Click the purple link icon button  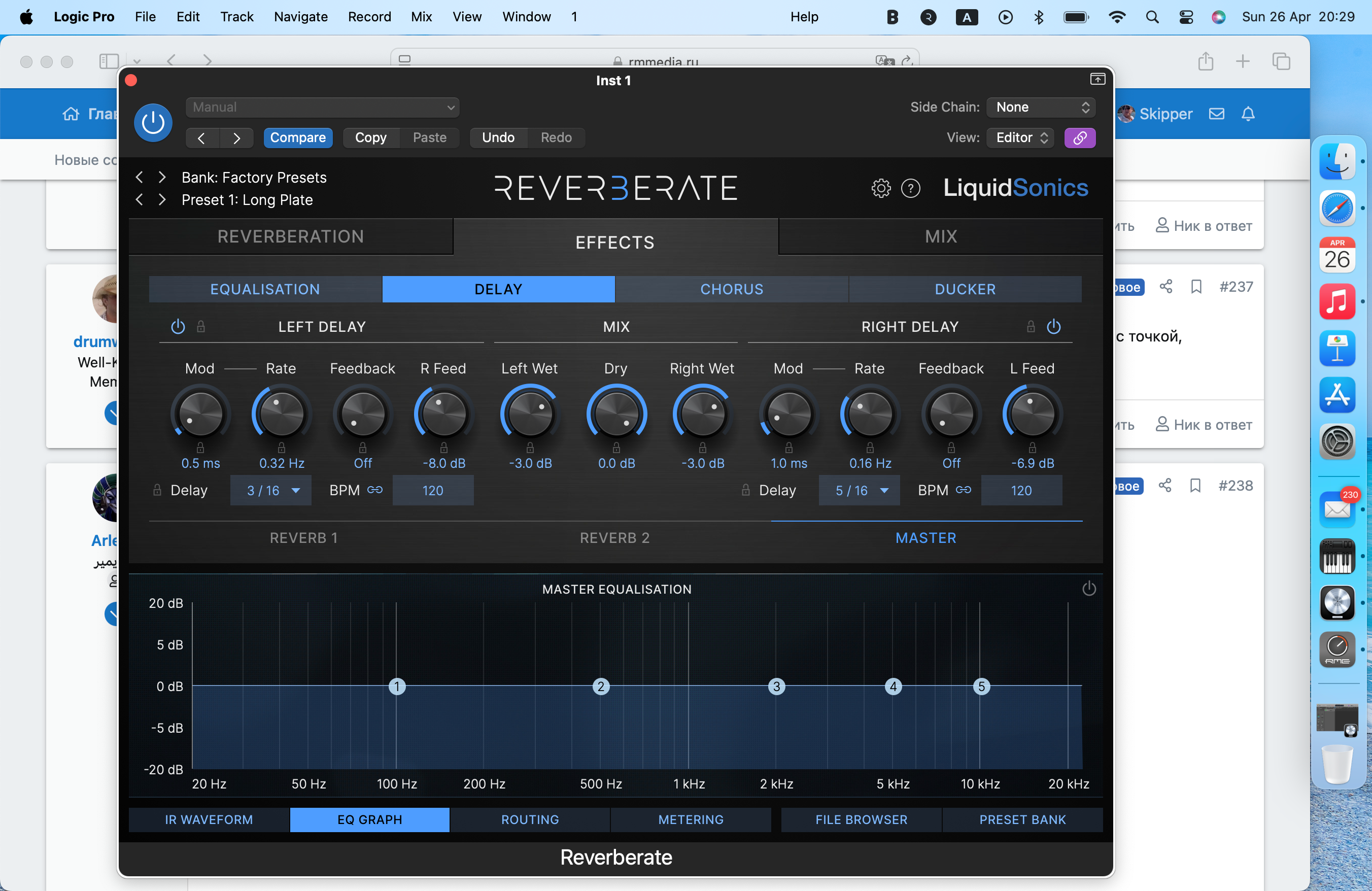pos(1079,138)
